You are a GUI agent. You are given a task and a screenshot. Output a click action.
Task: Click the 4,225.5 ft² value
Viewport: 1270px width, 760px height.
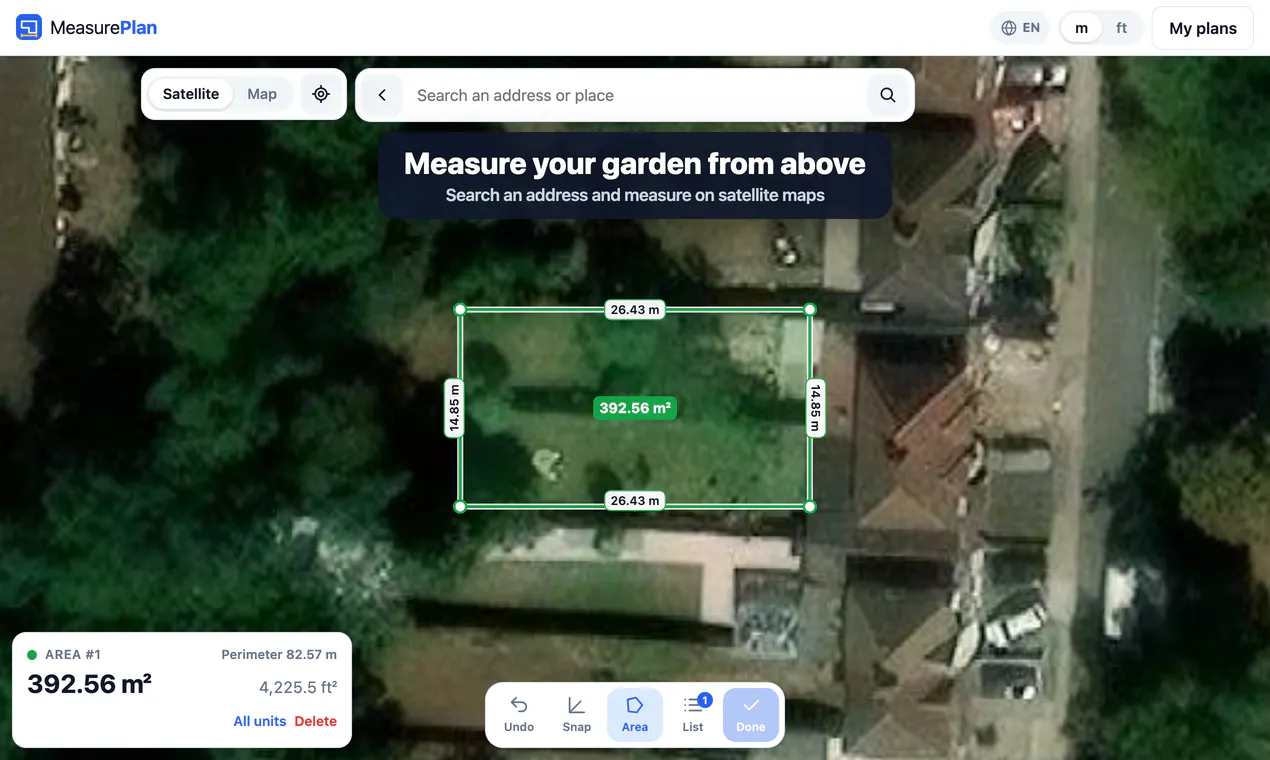[298, 688]
